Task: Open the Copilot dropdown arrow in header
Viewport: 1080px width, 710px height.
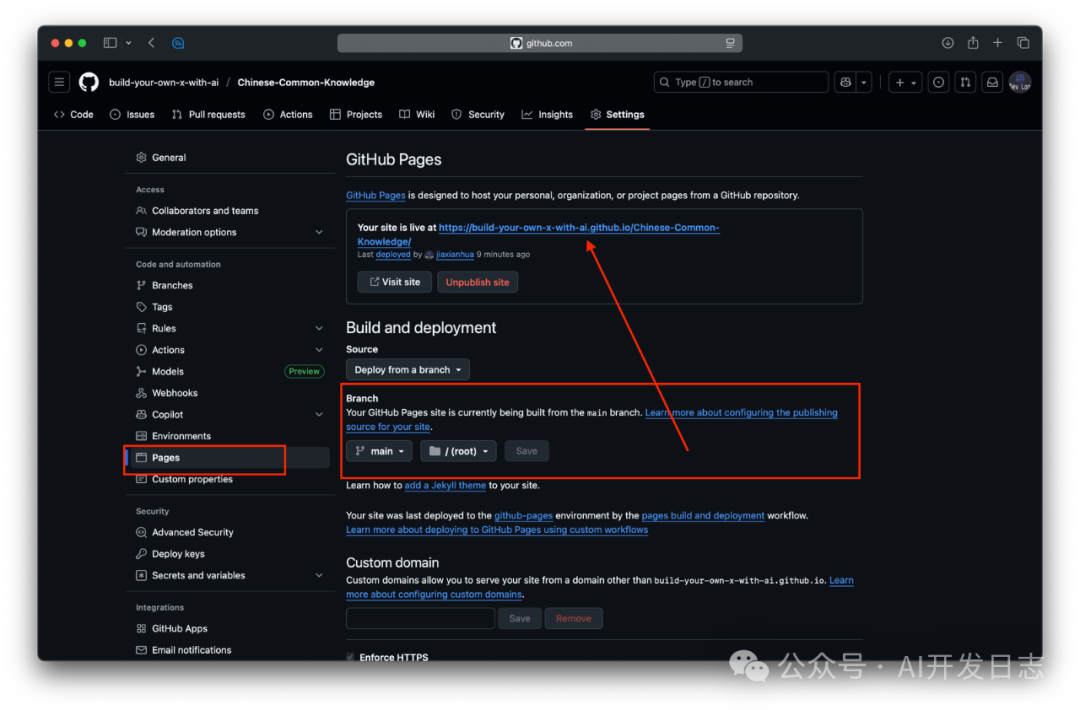Action: pos(864,83)
